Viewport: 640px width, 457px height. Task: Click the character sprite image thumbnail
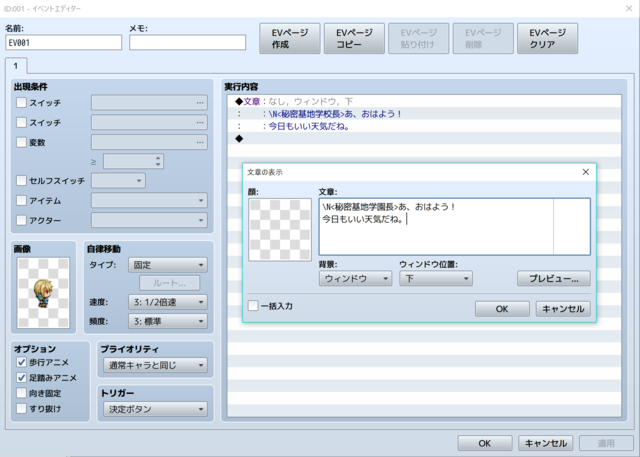click(43, 293)
